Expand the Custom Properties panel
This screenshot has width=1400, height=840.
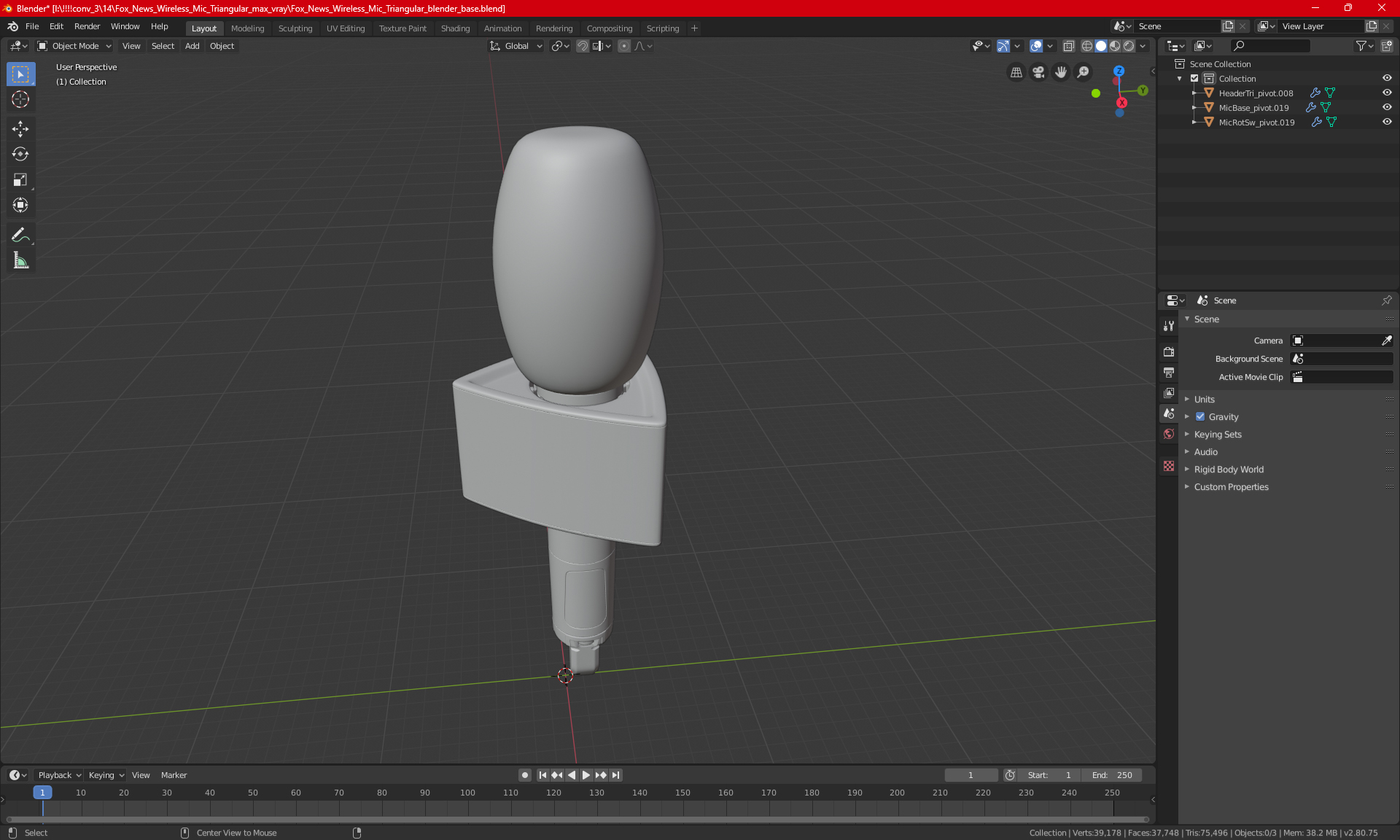[x=1231, y=487]
